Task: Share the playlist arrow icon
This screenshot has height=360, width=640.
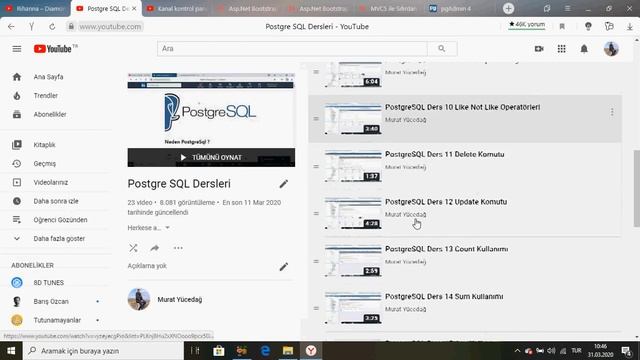Action: pos(155,248)
